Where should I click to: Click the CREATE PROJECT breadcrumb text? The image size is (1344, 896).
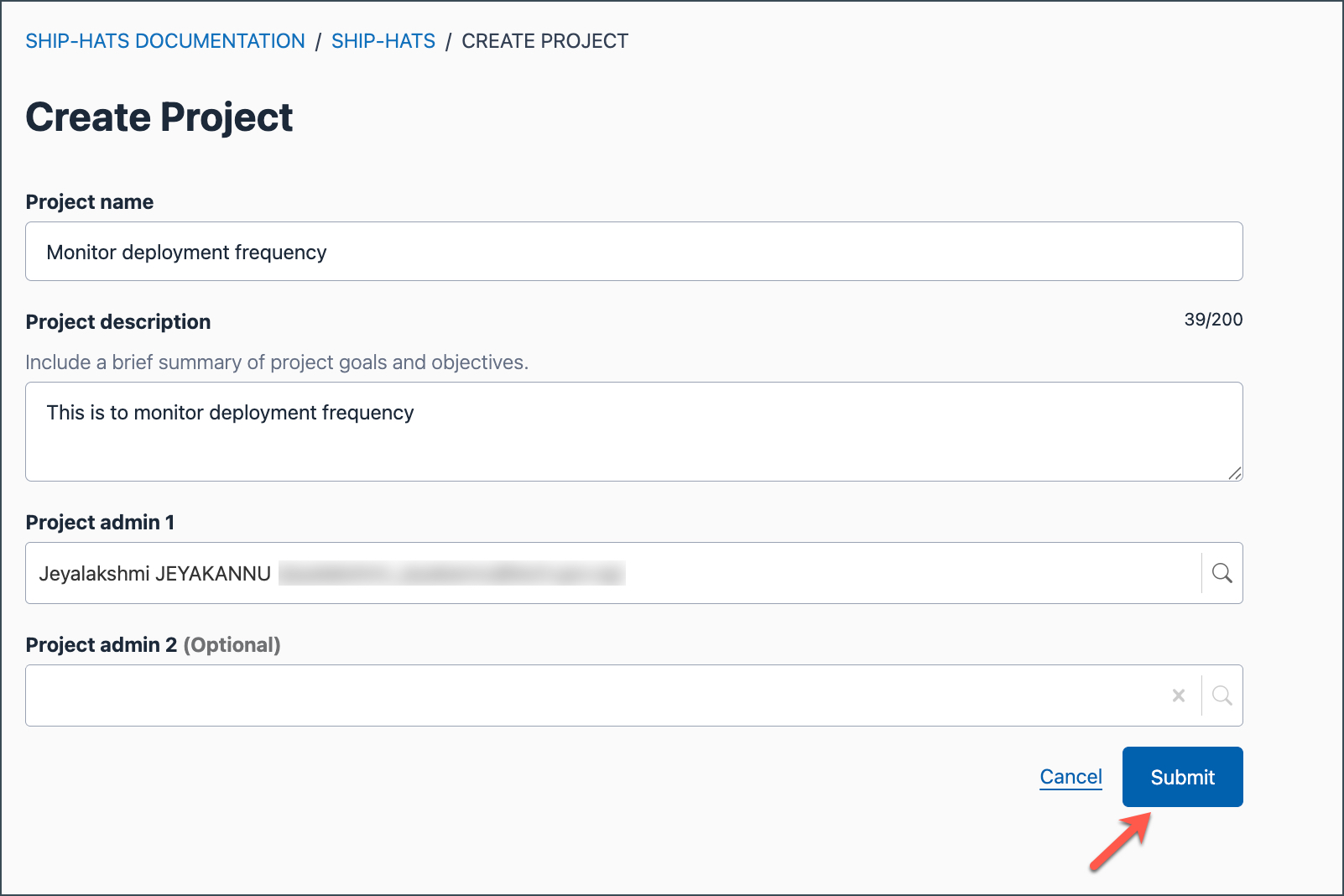(x=545, y=41)
